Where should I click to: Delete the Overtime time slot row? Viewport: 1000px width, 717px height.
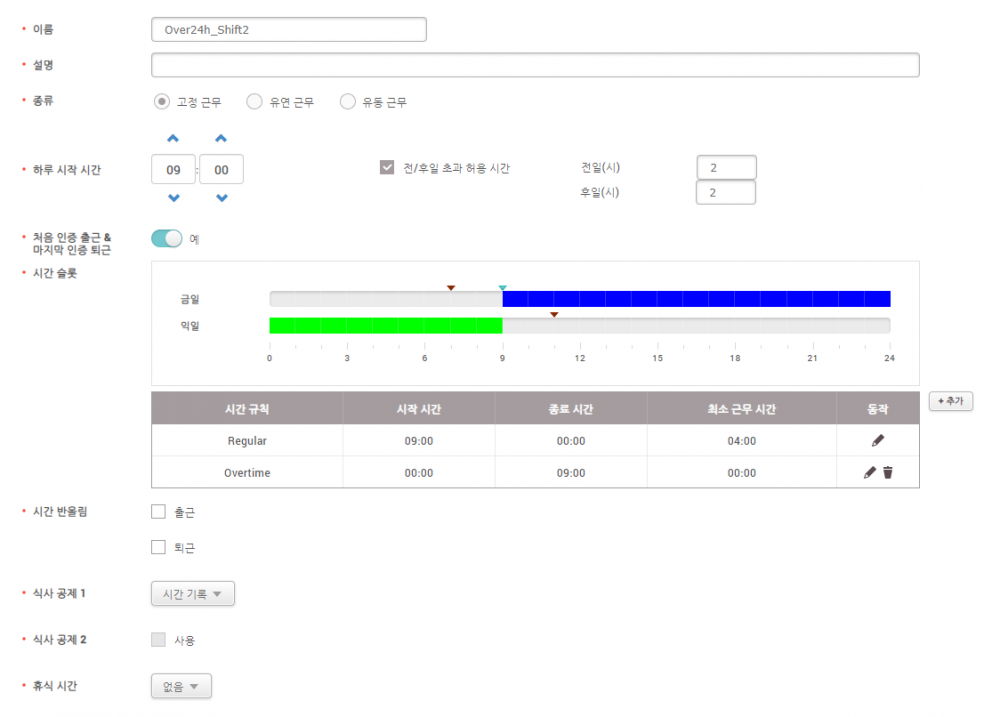pyautogui.click(x=887, y=473)
